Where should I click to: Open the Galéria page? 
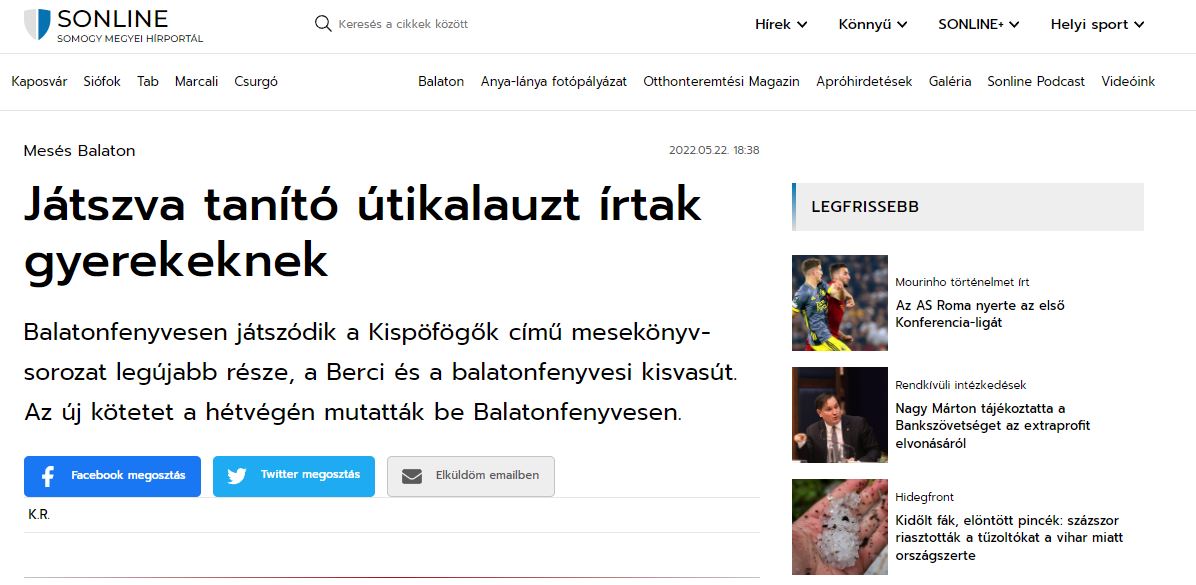tap(949, 82)
